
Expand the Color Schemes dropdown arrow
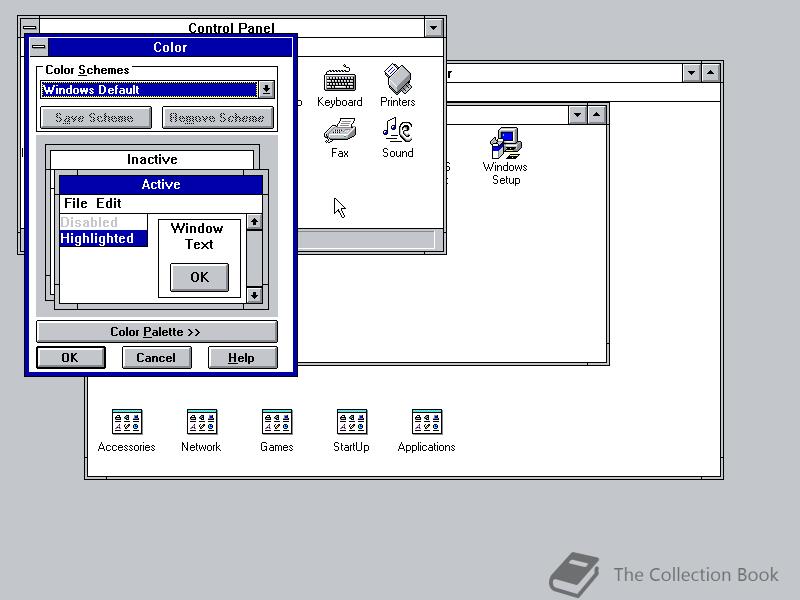(266, 90)
